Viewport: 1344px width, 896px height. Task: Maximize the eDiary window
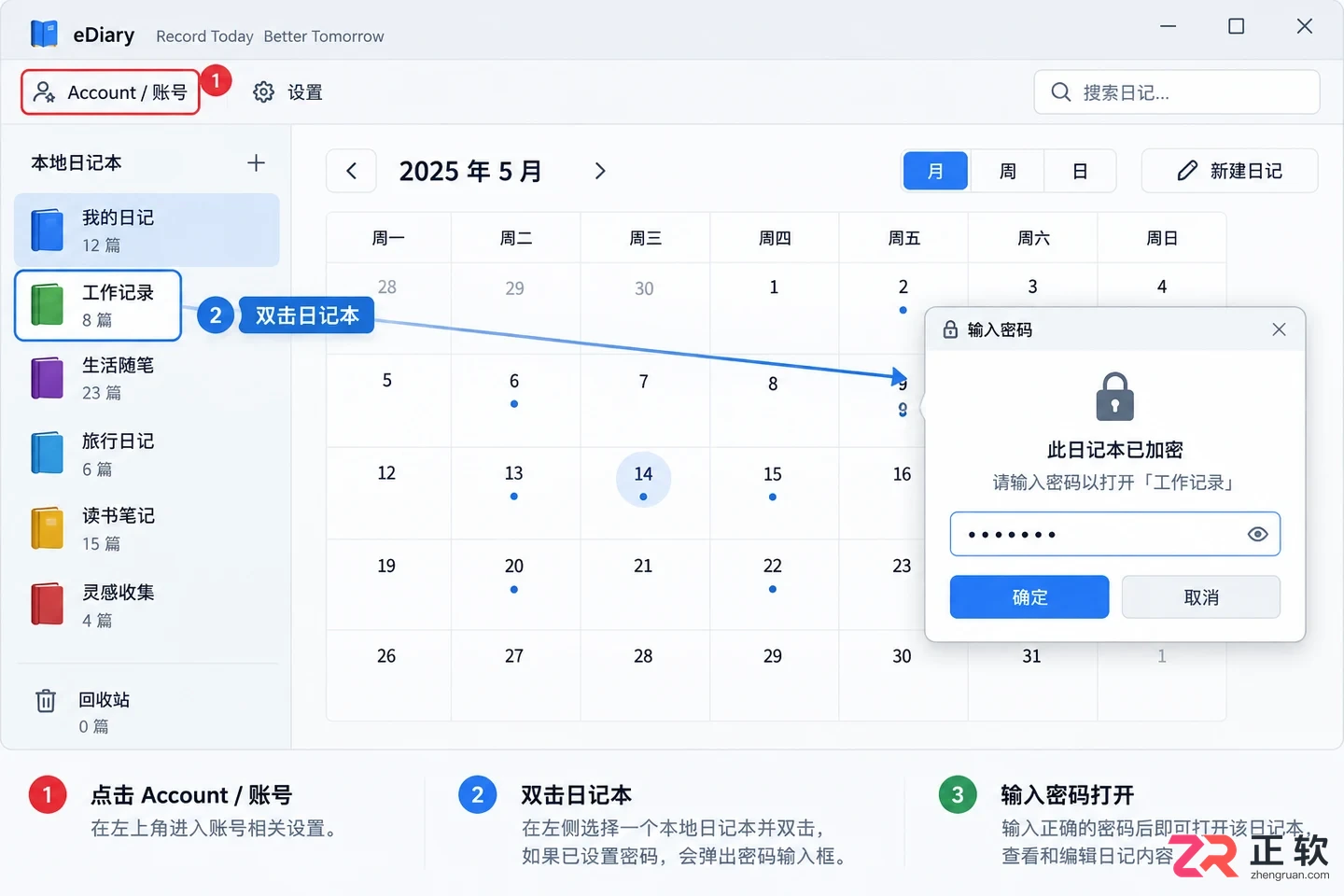point(1236,26)
